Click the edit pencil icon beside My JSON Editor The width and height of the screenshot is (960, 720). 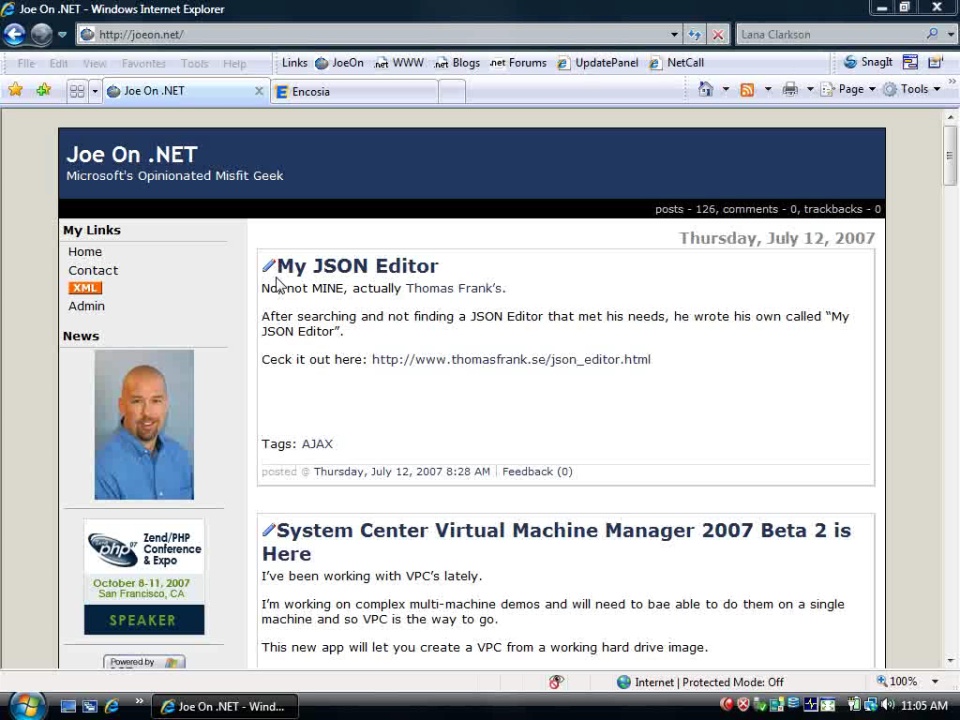tap(268, 265)
